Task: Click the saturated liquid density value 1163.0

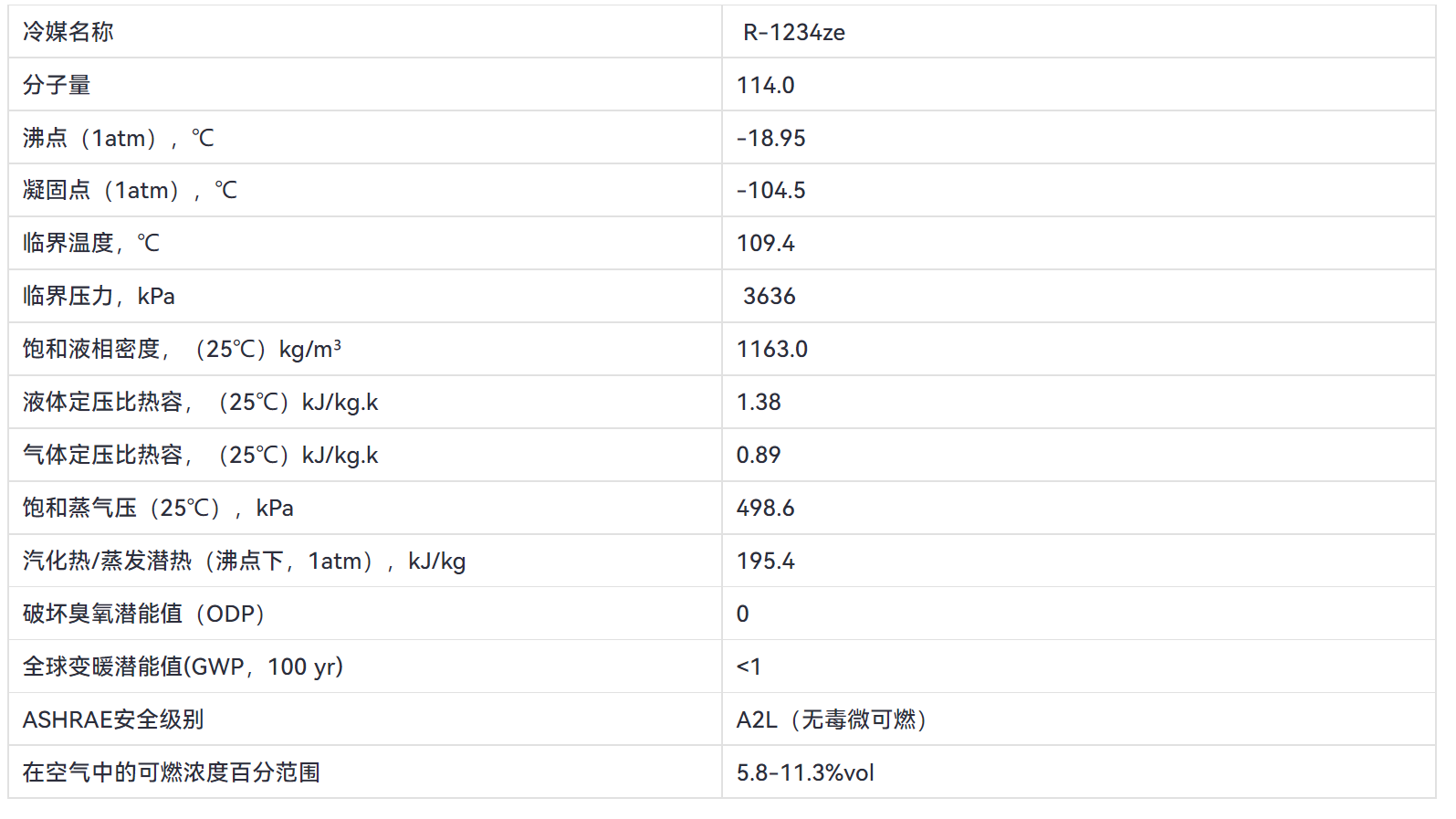Action: tap(771, 349)
